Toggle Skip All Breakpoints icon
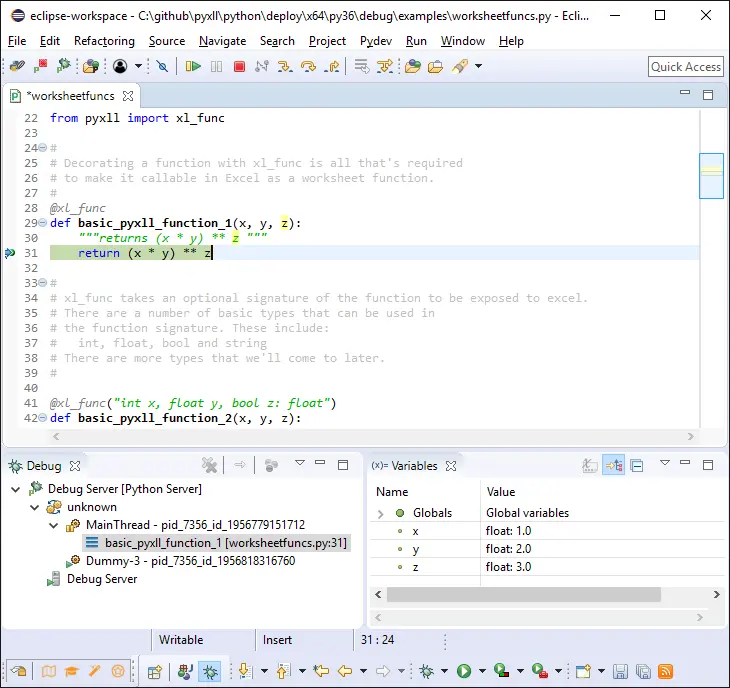730x688 pixels. (162, 67)
